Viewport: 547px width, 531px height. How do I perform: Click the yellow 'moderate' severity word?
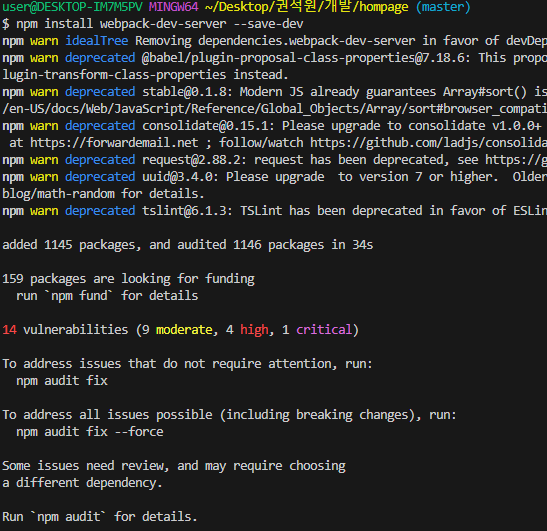[184, 330]
